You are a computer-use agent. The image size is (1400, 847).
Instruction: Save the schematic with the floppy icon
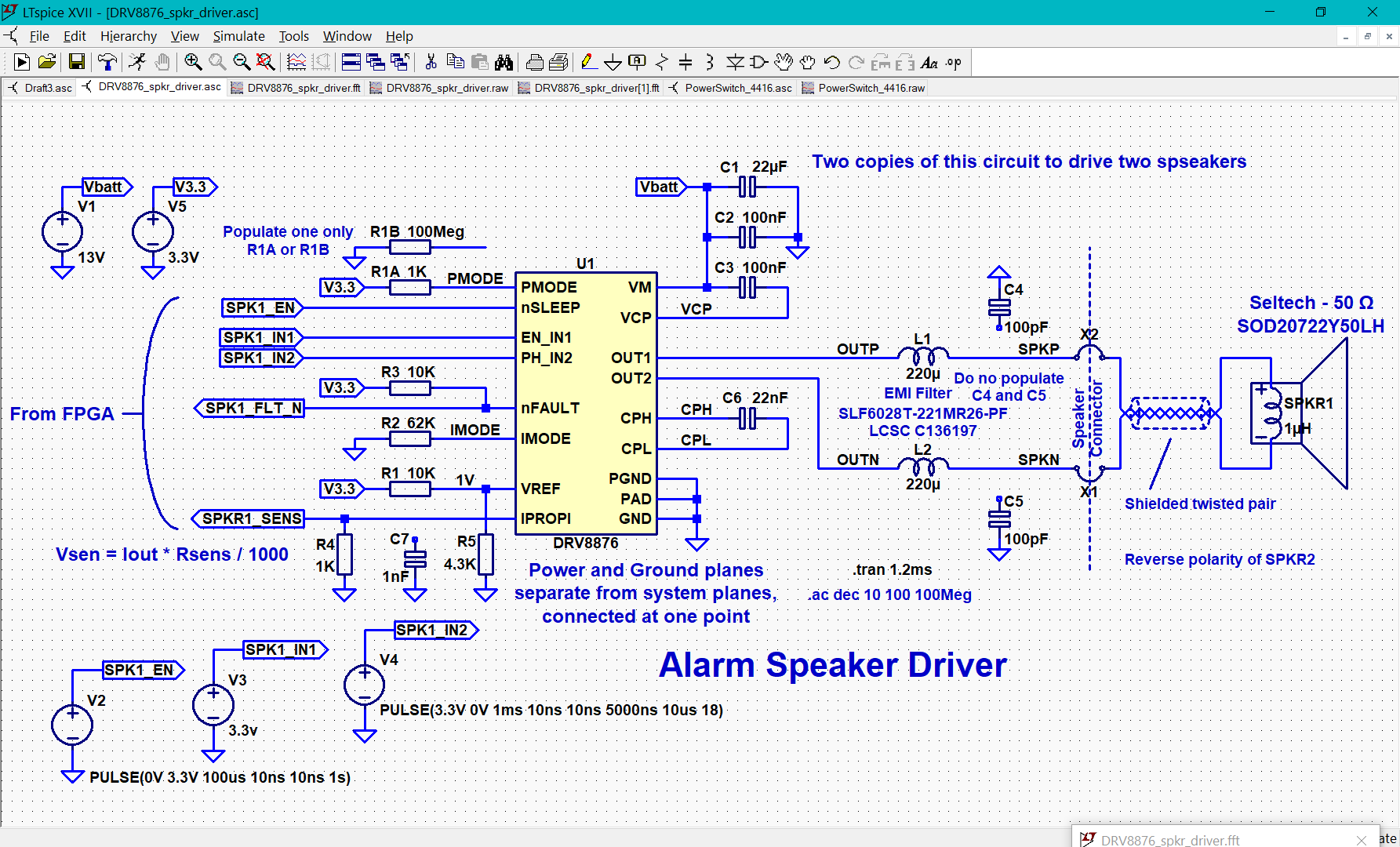click(77, 62)
